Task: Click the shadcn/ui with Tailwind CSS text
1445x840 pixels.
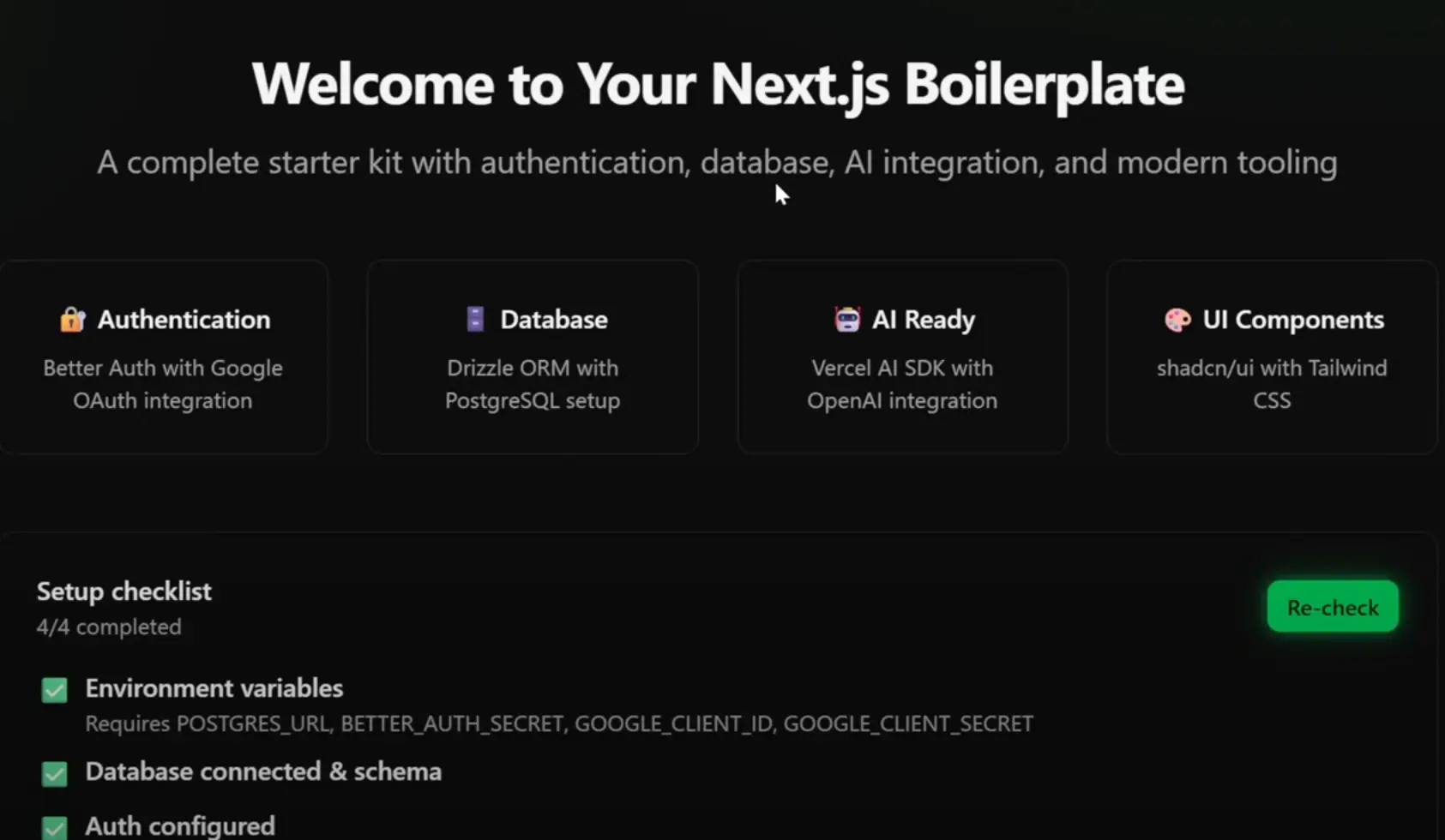Action: point(1272,384)
